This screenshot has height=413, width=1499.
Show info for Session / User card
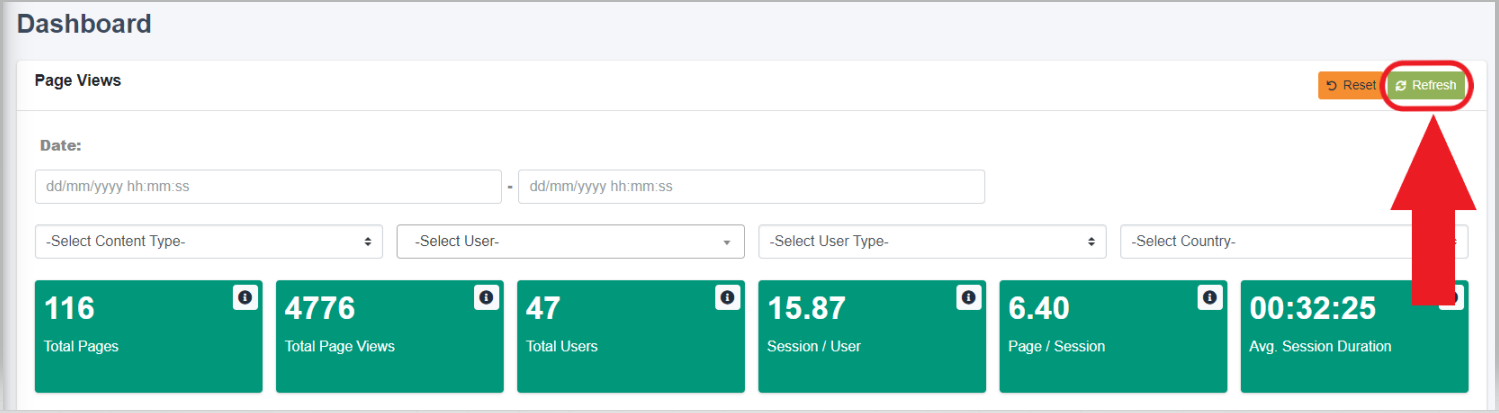pyautogui.click(x=968, y=297)
